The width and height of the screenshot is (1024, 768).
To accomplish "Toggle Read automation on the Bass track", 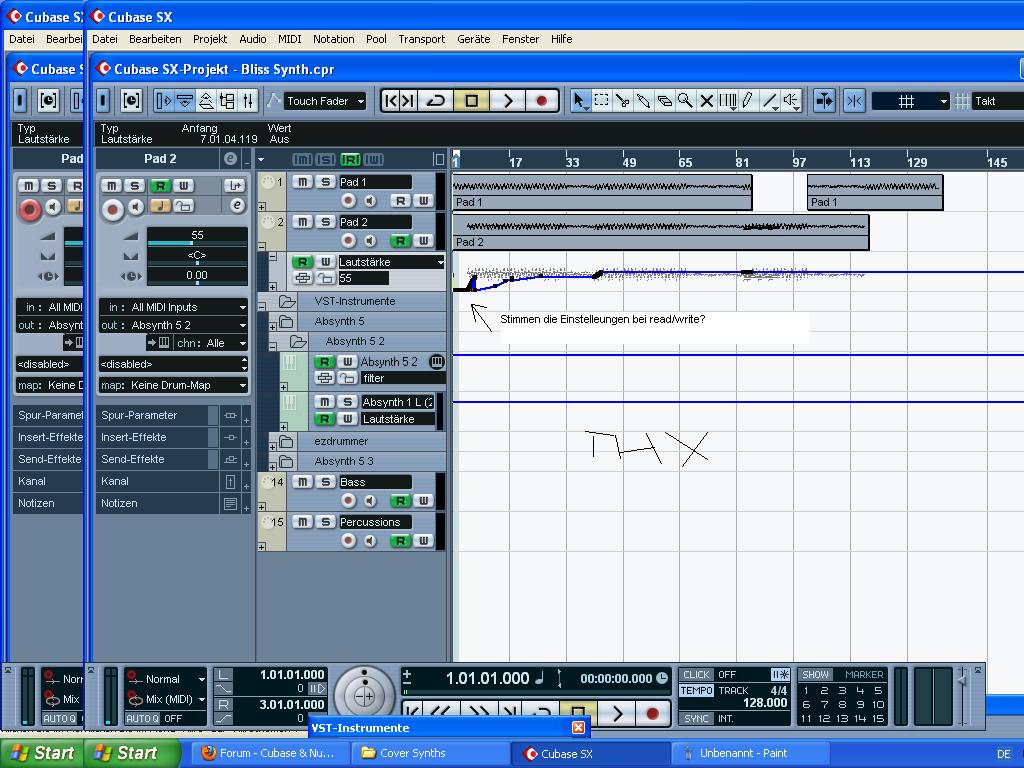I will point(400,501).
